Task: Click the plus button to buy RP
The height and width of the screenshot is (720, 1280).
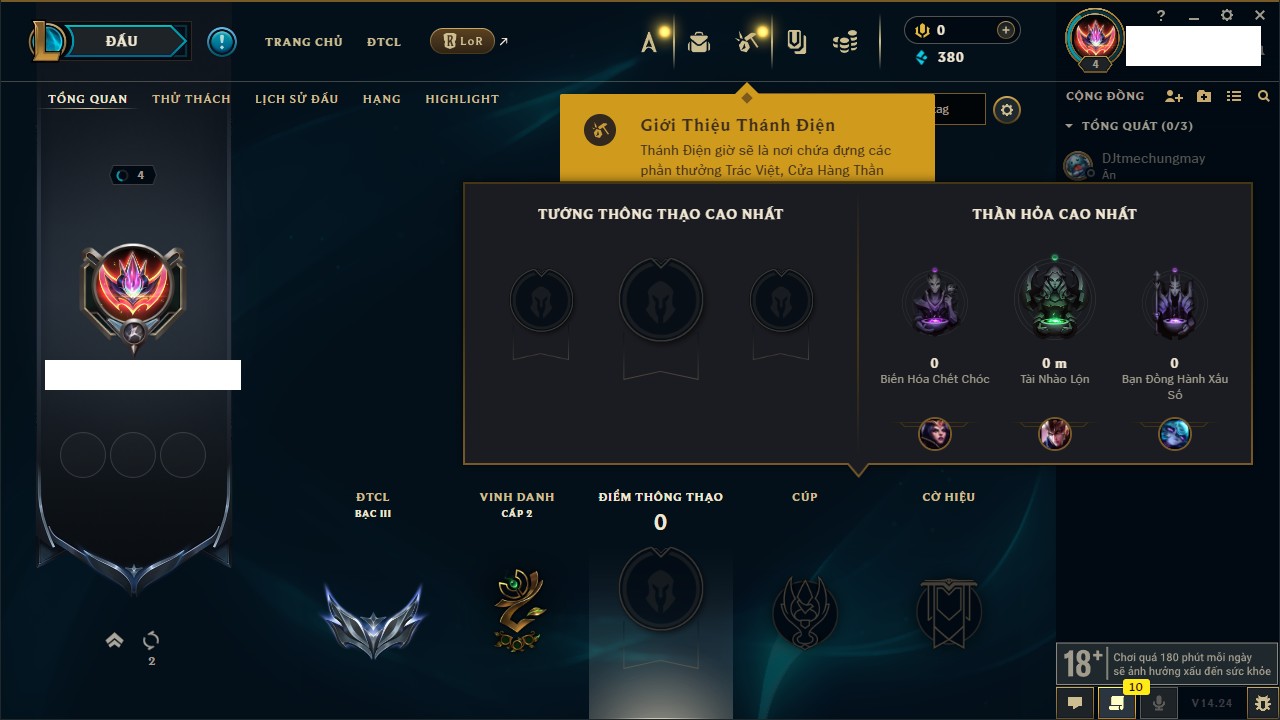Action: (x=1006, y=31)
